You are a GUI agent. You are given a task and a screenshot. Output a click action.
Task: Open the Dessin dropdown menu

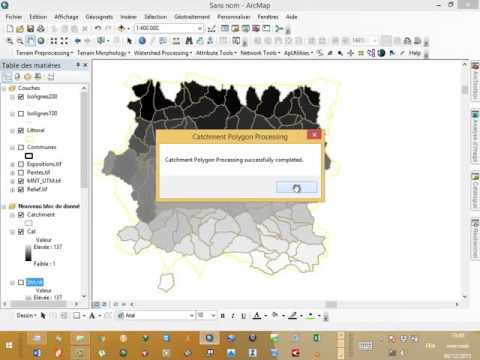pos(26,315)
